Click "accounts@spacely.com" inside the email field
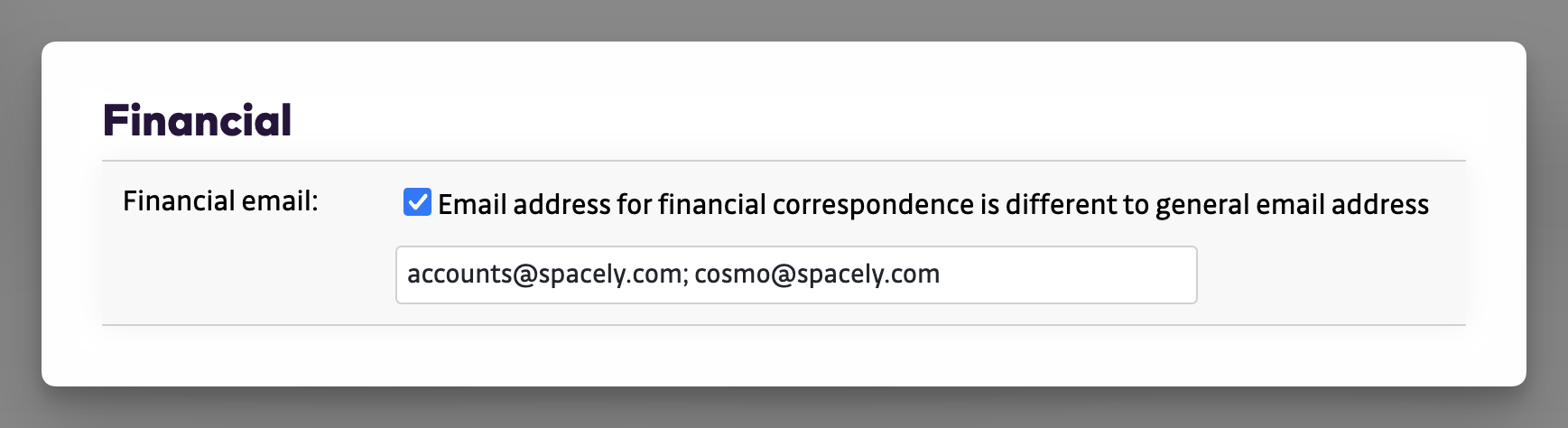This screenshot has height=428, width=1568. click(544, 274)
